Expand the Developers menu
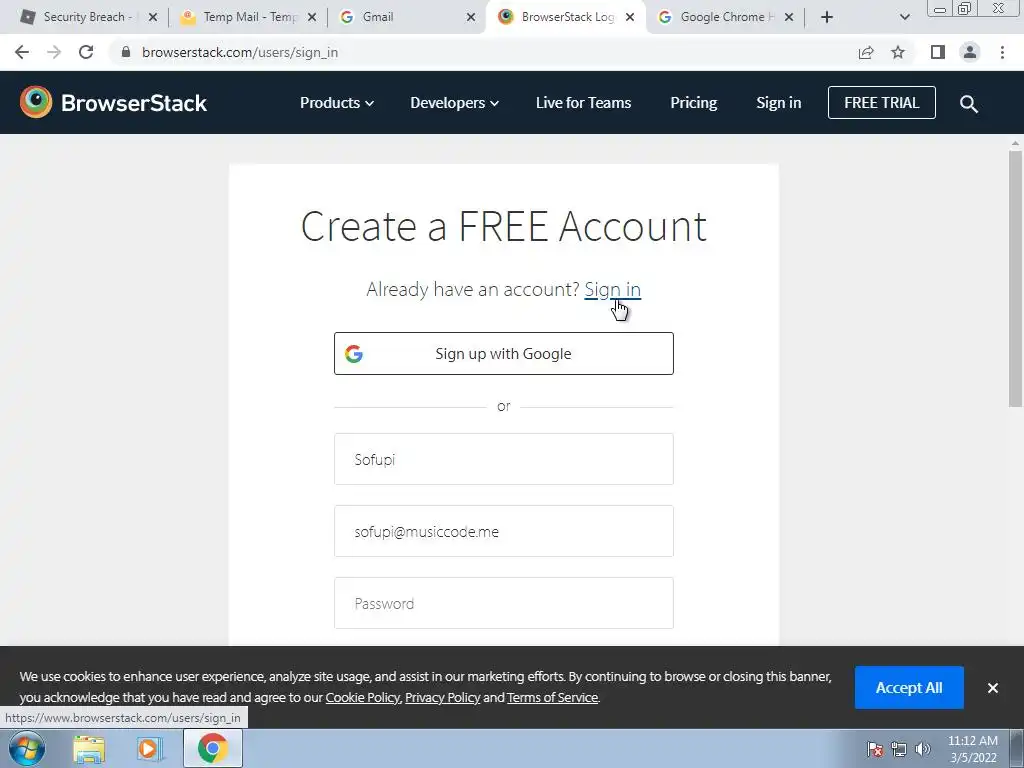 (455, 103)
